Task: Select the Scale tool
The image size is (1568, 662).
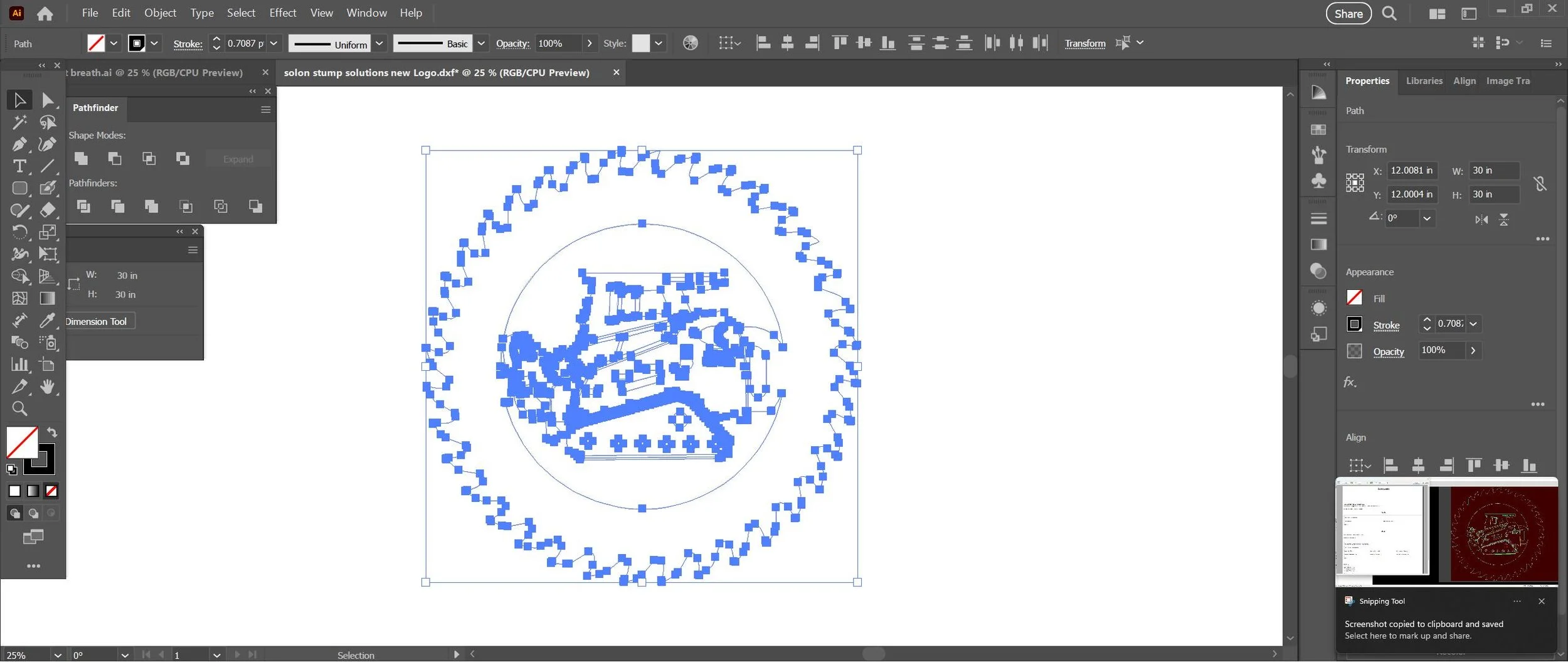Action: 48,232
